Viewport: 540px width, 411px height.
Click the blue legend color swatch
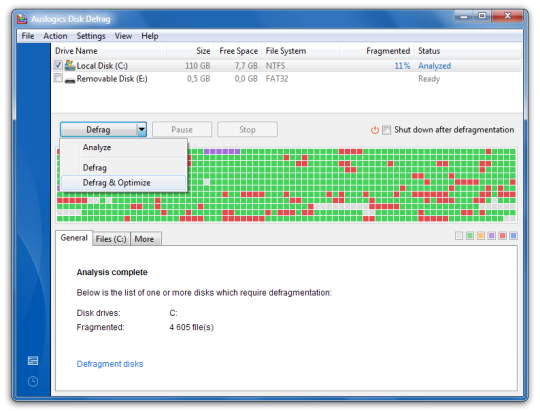click(x=513, y=236)
